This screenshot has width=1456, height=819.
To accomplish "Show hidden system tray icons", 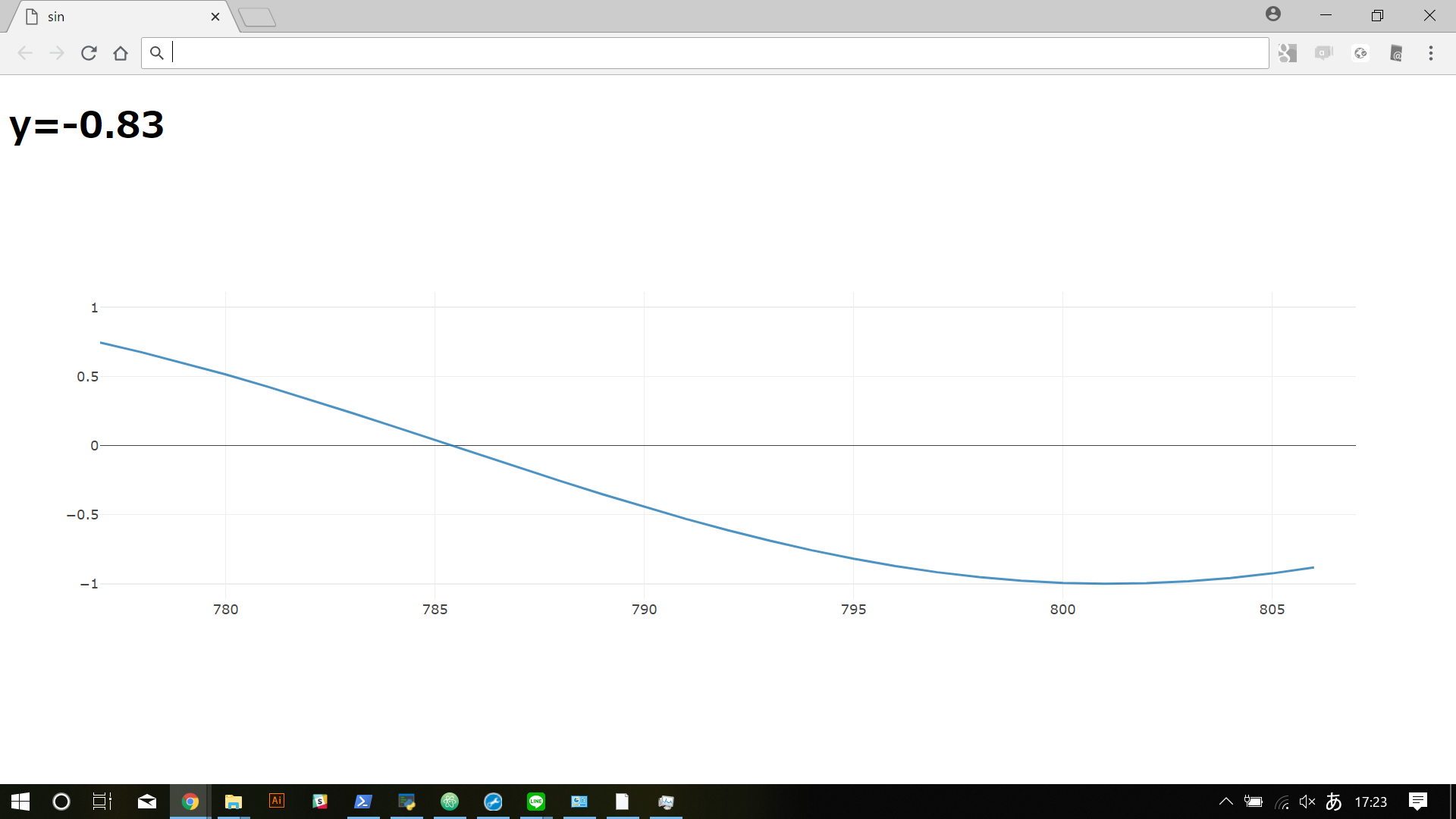I will pos(1225,802).
